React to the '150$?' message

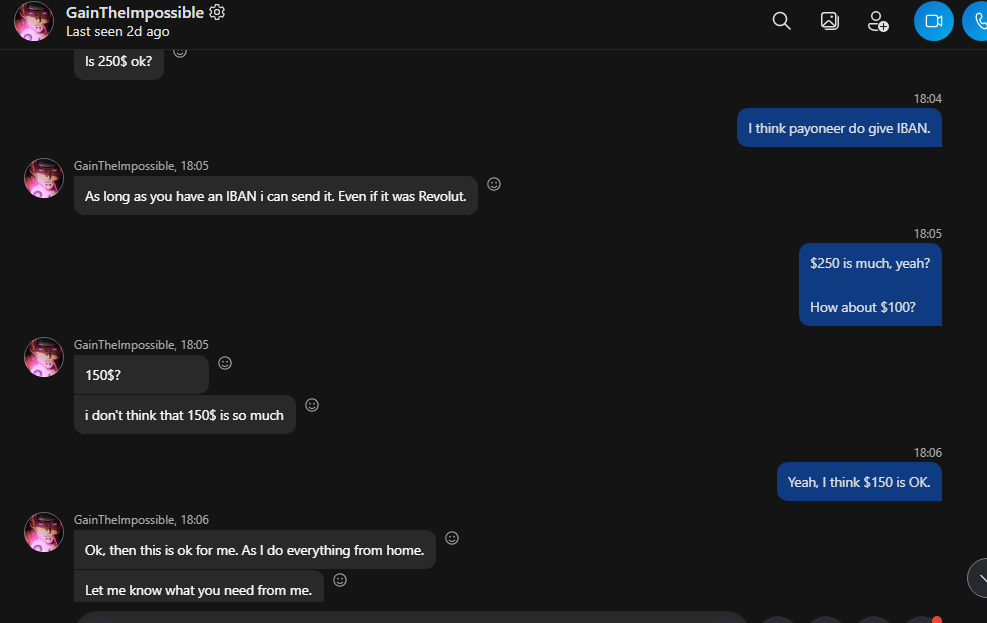pyautogui.click(x=225, y=363)
